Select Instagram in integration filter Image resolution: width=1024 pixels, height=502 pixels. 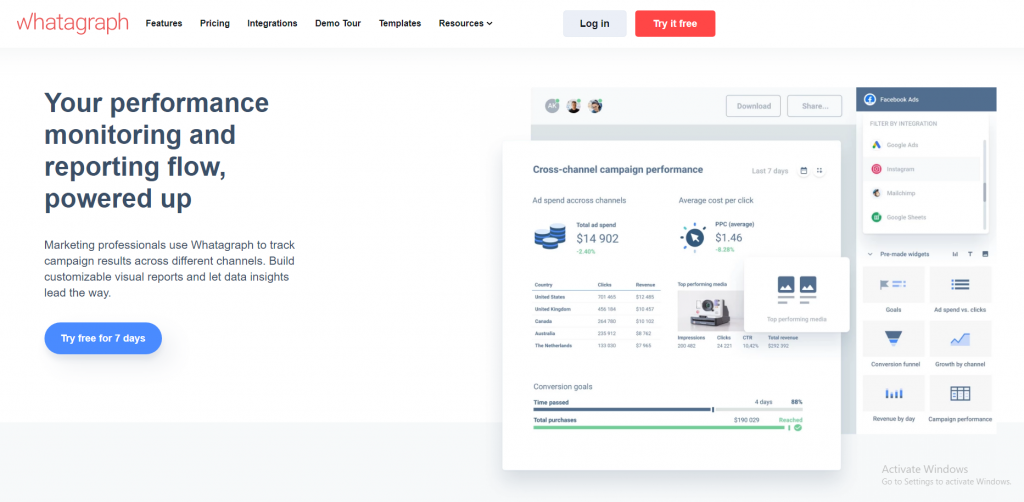[923, 169]
